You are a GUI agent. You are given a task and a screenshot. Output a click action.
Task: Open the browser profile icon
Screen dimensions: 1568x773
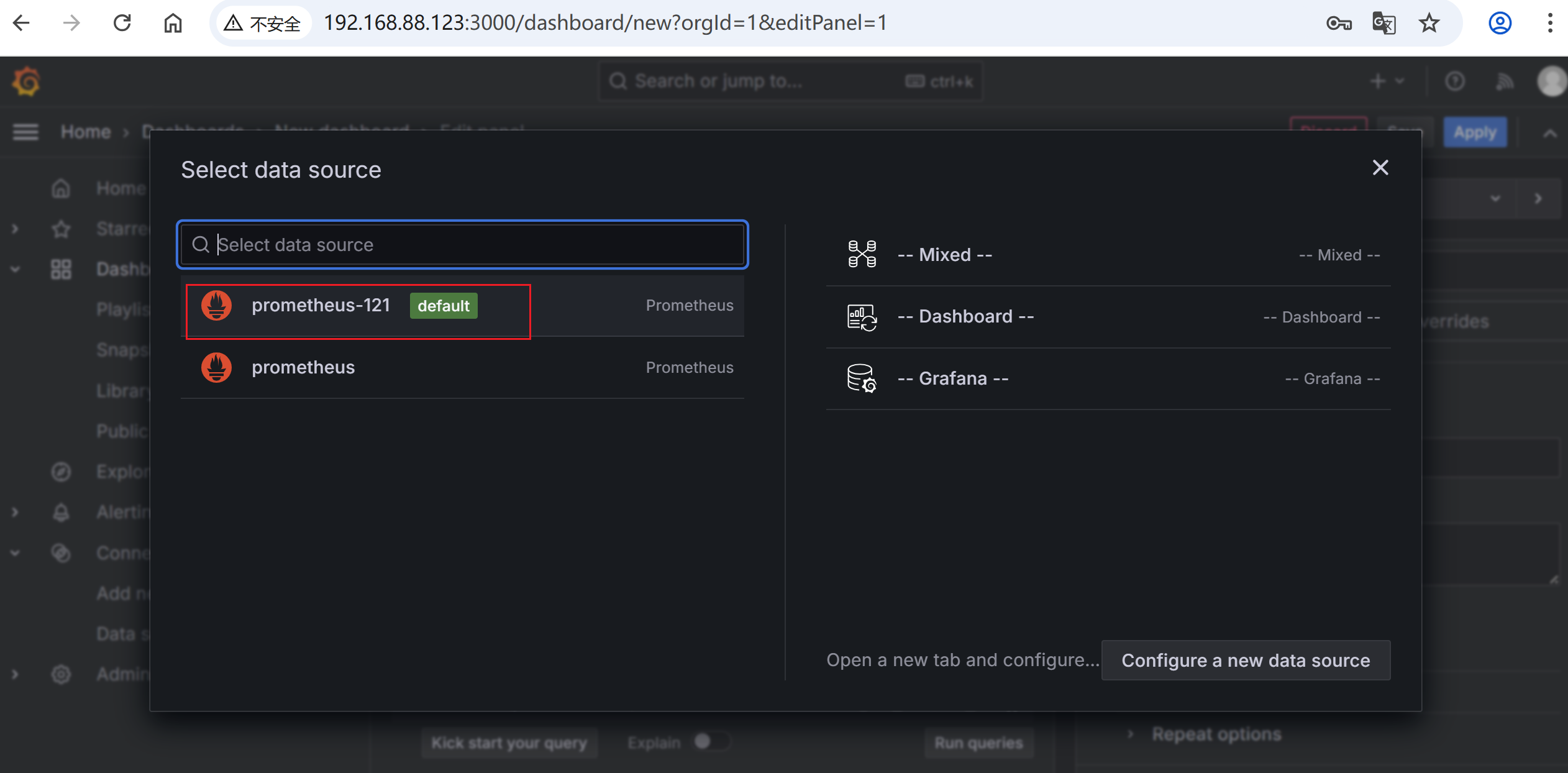[x=1500, y=24]
